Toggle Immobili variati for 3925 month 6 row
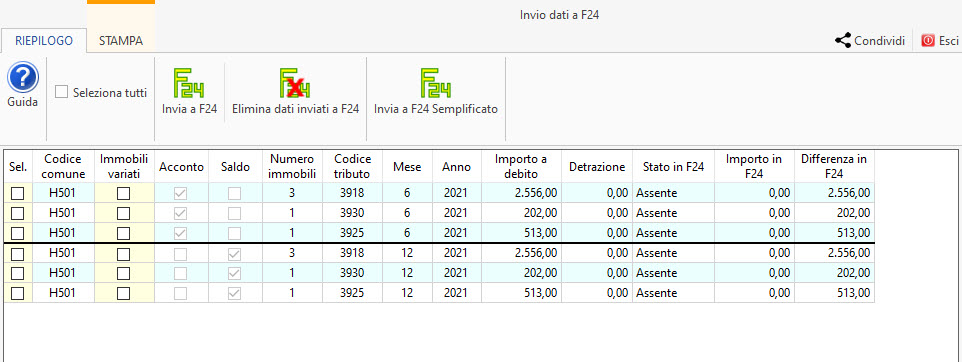 (x=124, y=233)
